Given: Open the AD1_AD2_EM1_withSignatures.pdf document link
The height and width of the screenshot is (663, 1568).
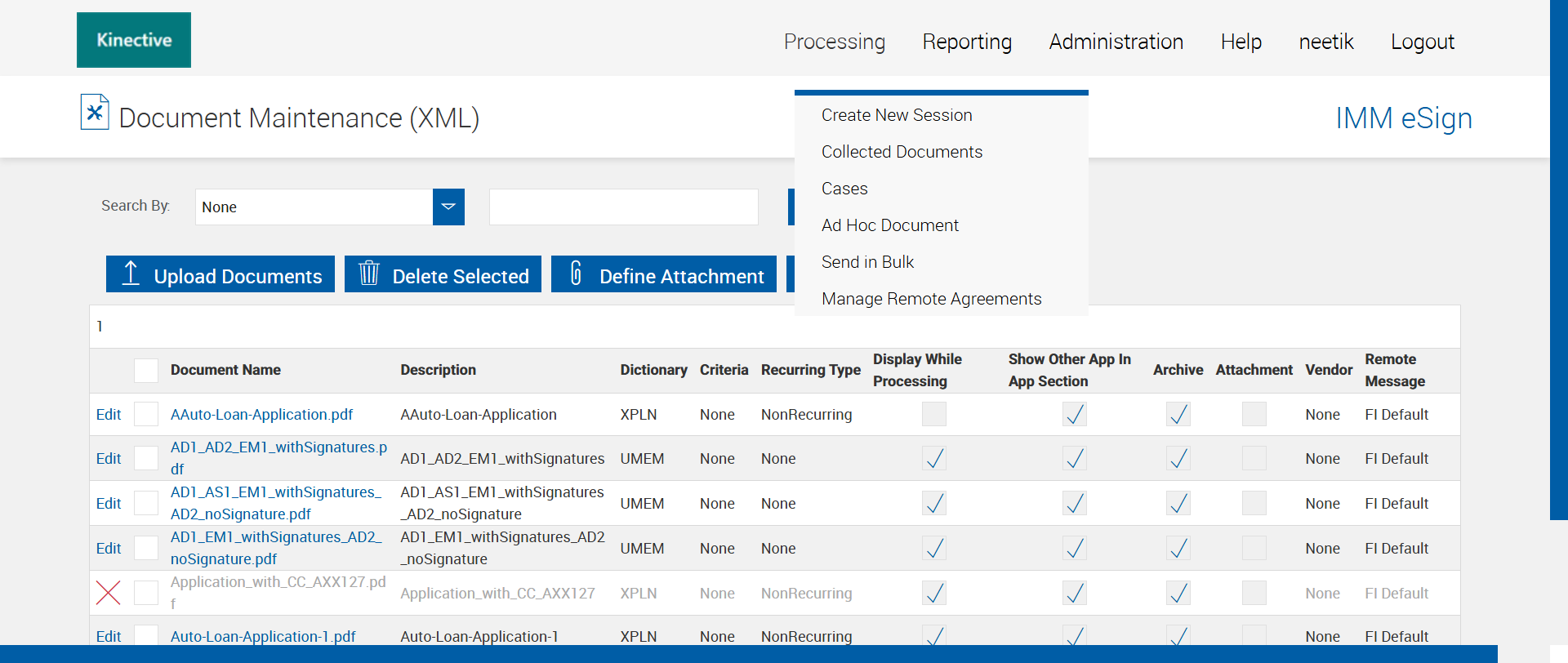Looking at the screenshot, I should (278, 448).
